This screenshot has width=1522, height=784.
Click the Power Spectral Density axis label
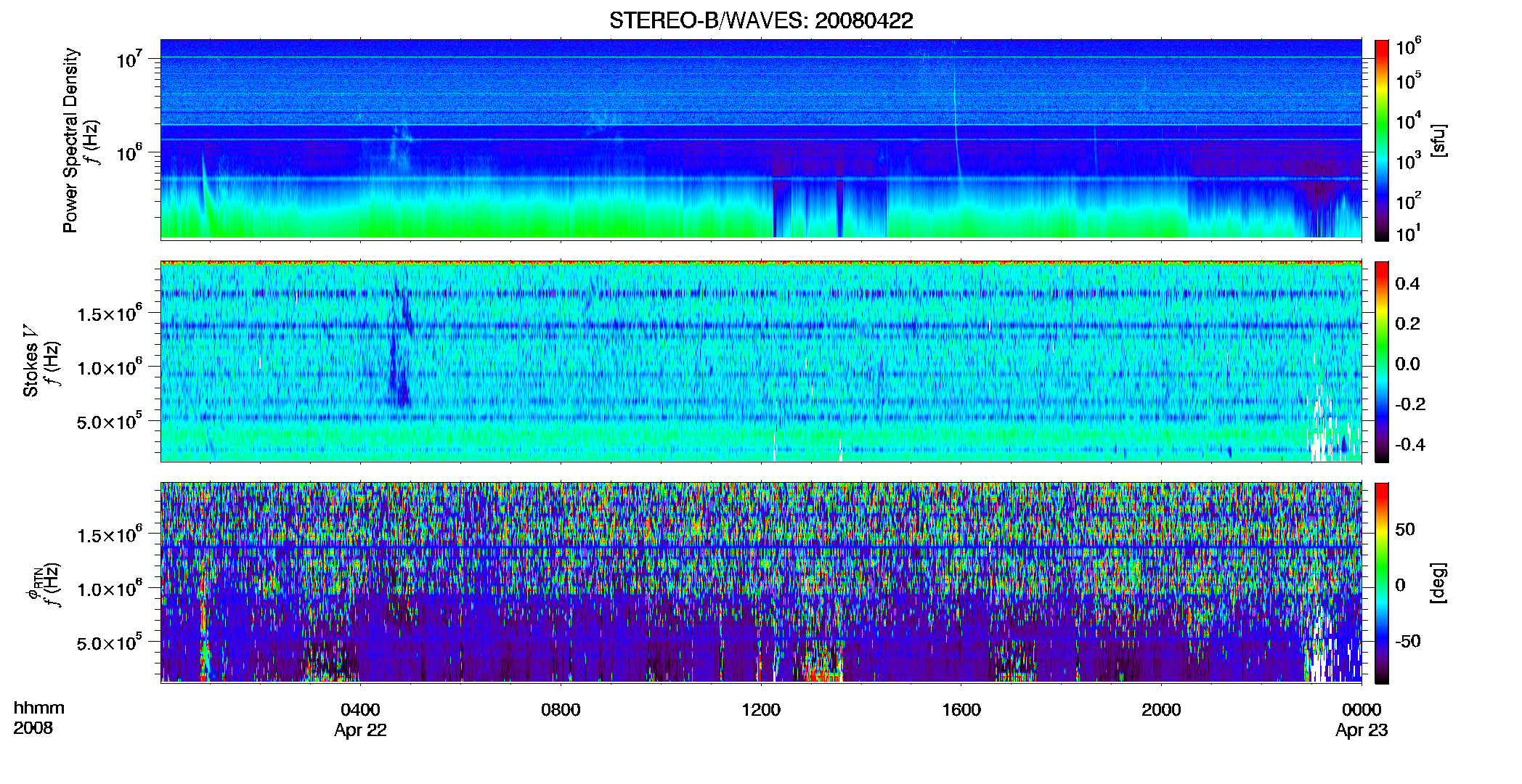(x=70, y=140)
